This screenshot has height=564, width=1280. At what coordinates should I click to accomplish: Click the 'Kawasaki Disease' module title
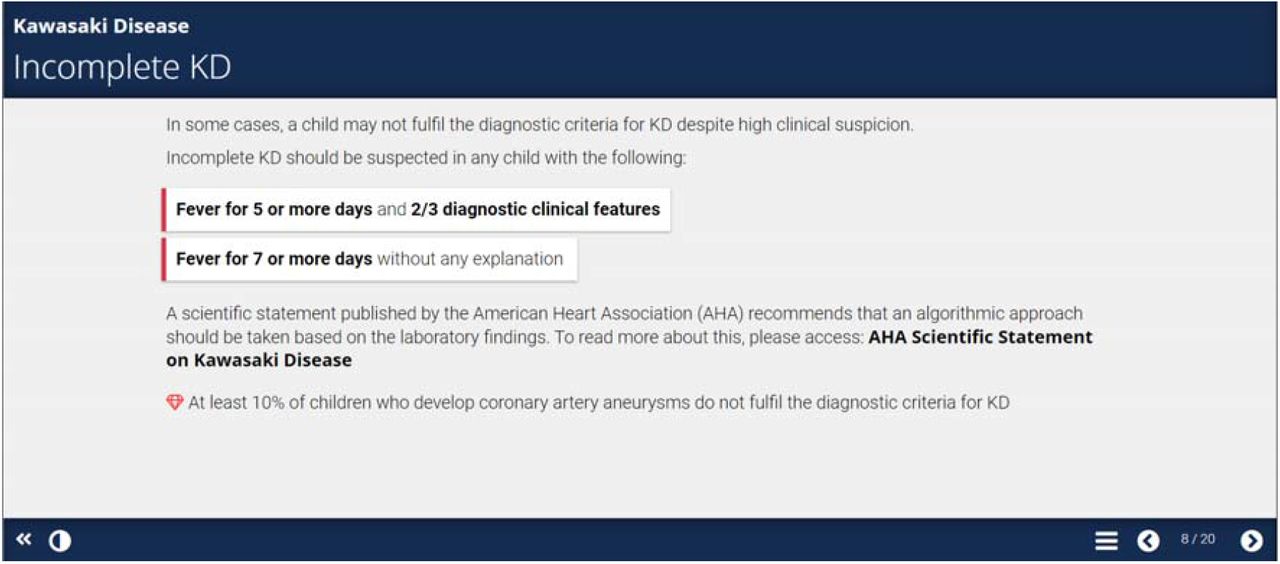pos(101,26)
